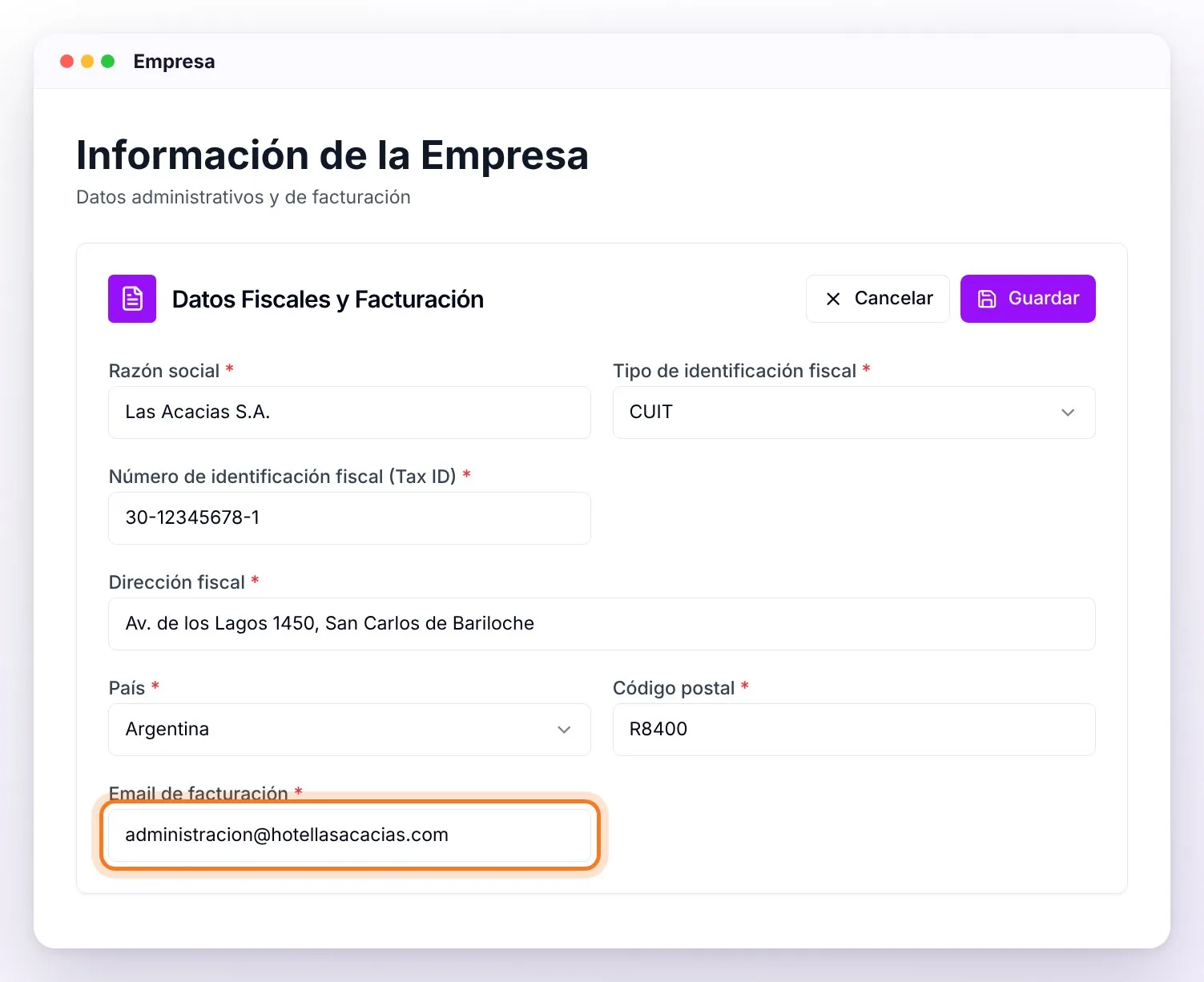Click the purple document icon beside Datos Fiscales
The height and width of the screenshot is (982, 1204).
[132, 299]
